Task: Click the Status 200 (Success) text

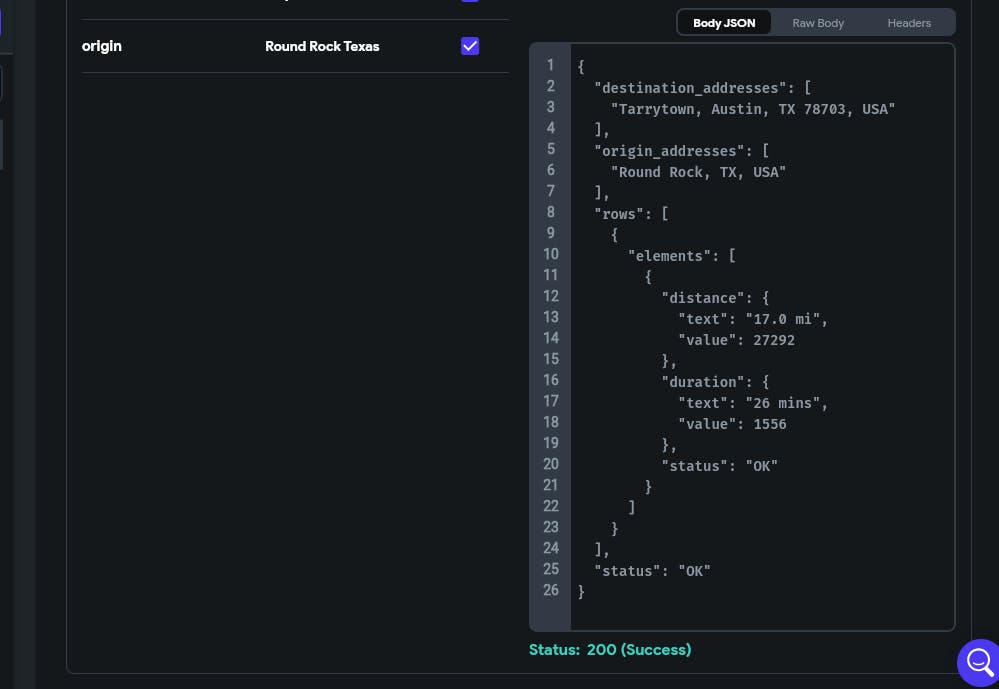Action: 610,650
